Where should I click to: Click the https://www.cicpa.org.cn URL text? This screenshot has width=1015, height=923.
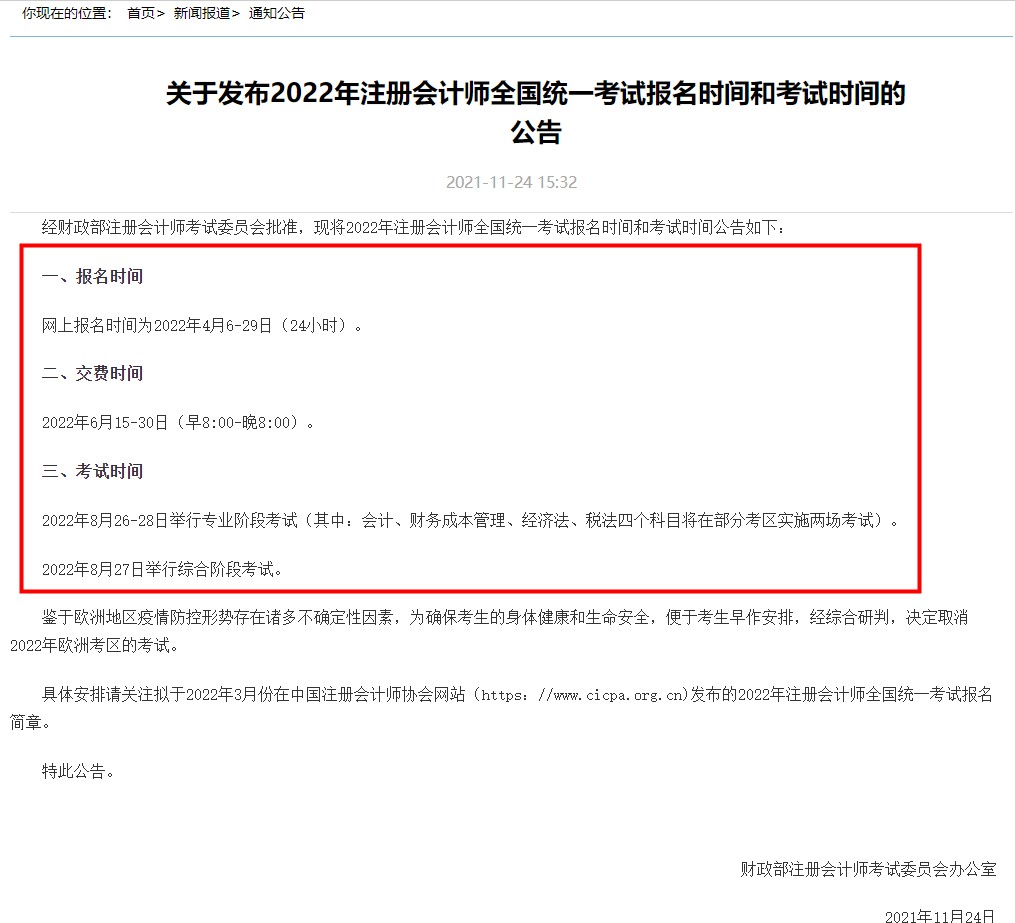582,695
